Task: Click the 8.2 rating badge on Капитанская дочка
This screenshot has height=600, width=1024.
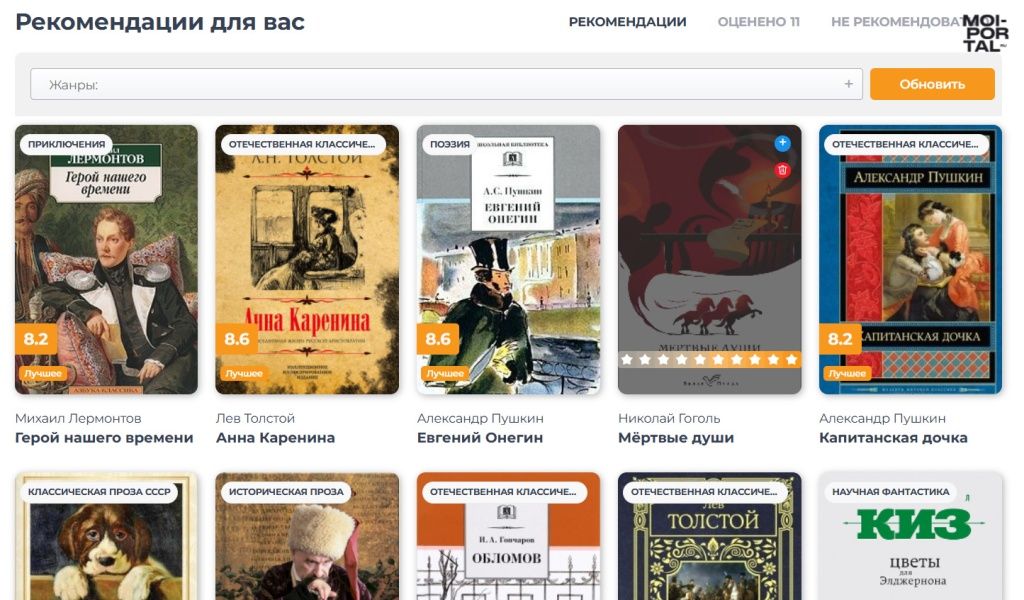Action: coord(840,339)
